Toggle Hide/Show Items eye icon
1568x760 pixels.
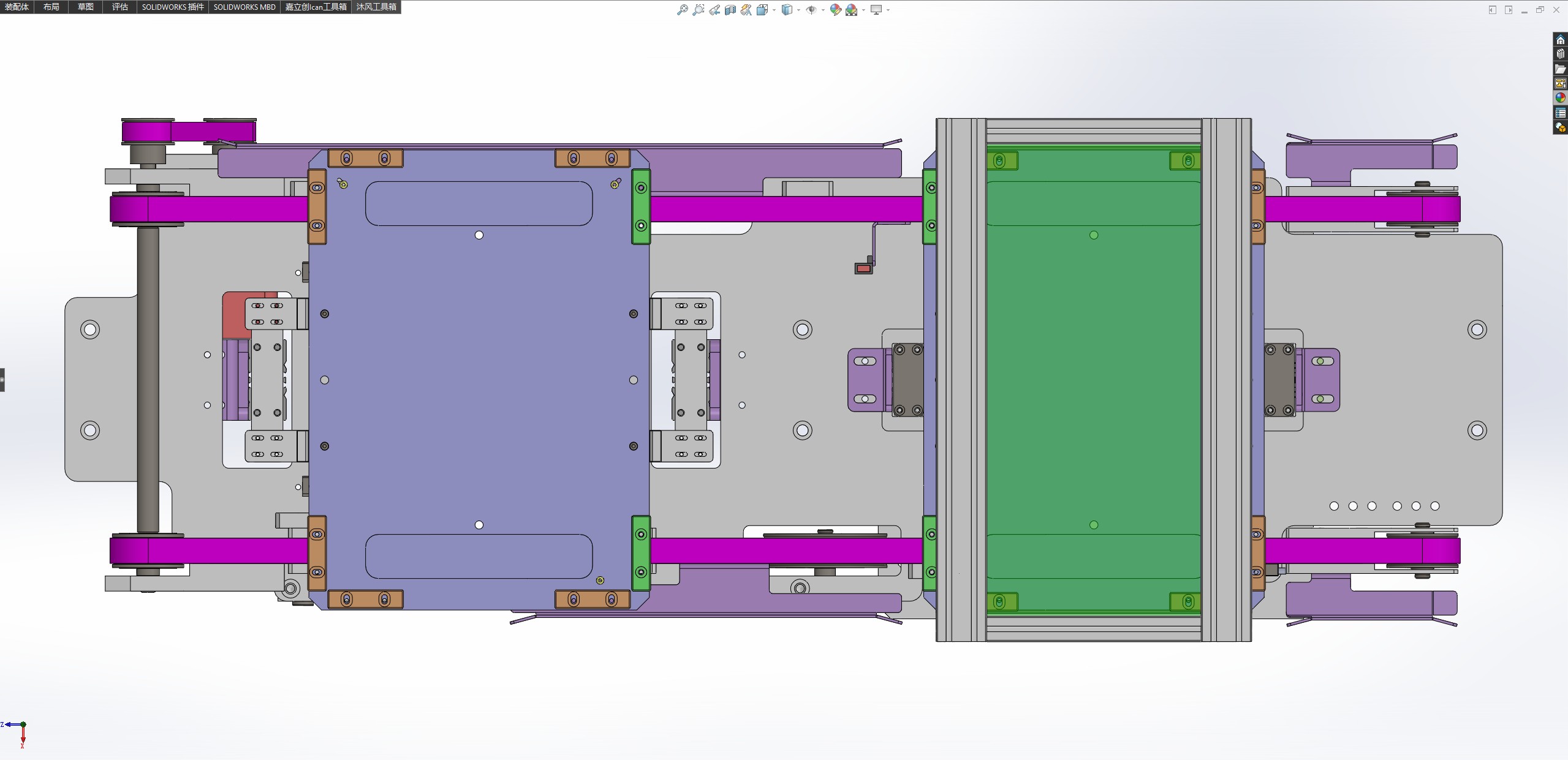click(x=811, y=10)
